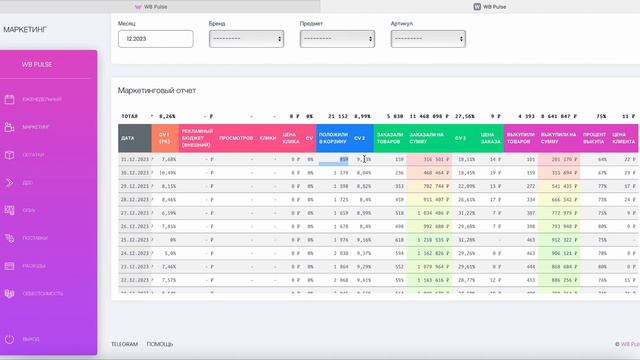Select the 25.12.2023 date row
Viewport: 640px width, 360px height.
coord(378,240)
